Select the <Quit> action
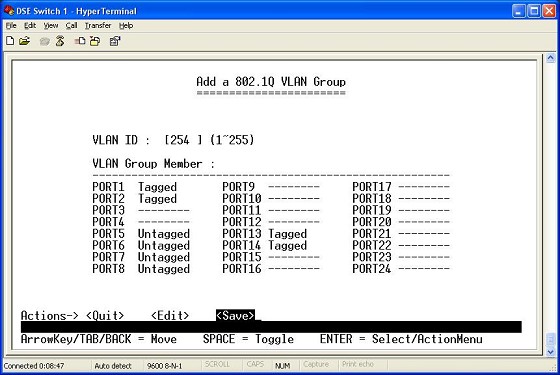560x375 pixels. tap(105, 315)
